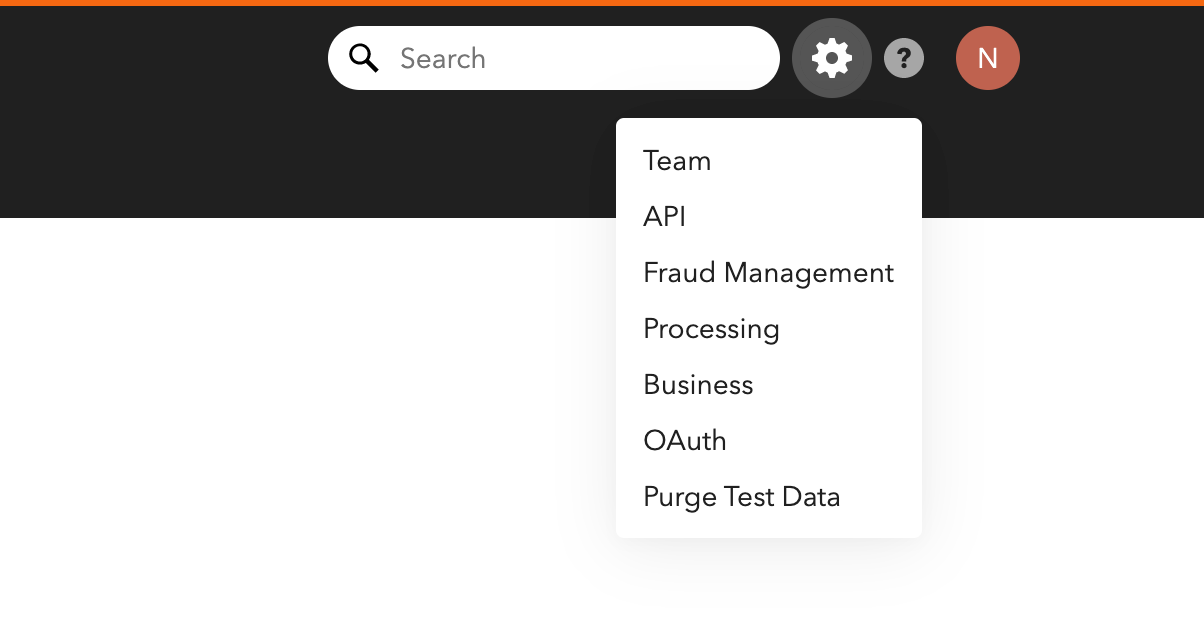Click the settings gear icon
The width and height of the screenshot is (1204, 626).
click(832, 58)
